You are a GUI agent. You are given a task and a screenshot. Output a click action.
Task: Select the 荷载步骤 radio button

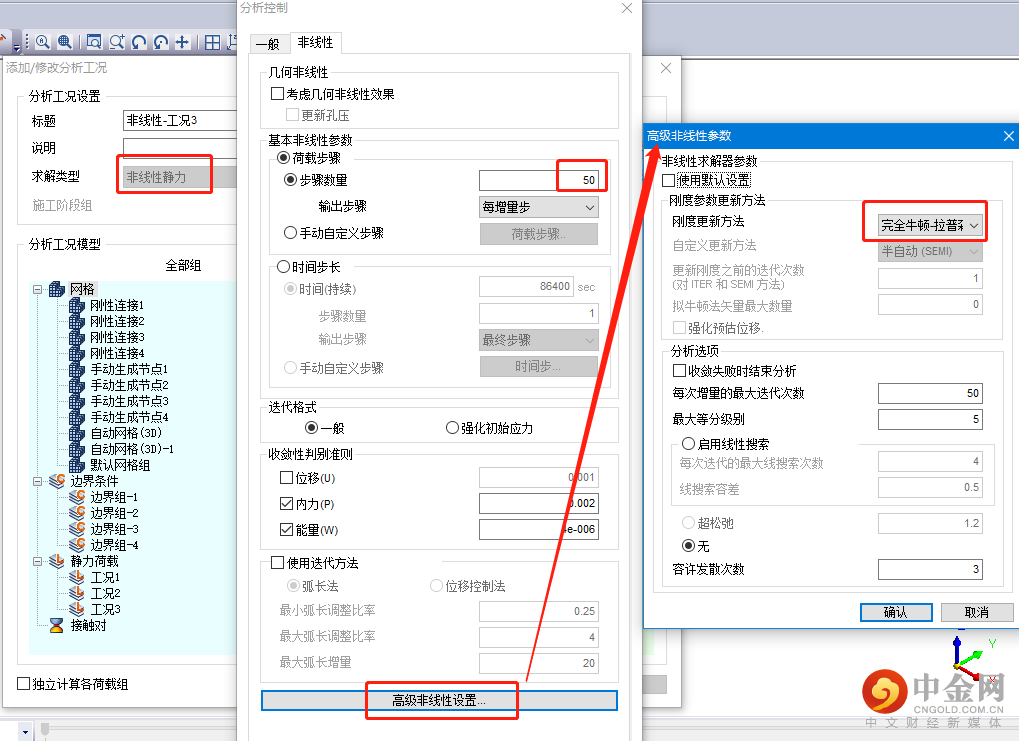283,157
